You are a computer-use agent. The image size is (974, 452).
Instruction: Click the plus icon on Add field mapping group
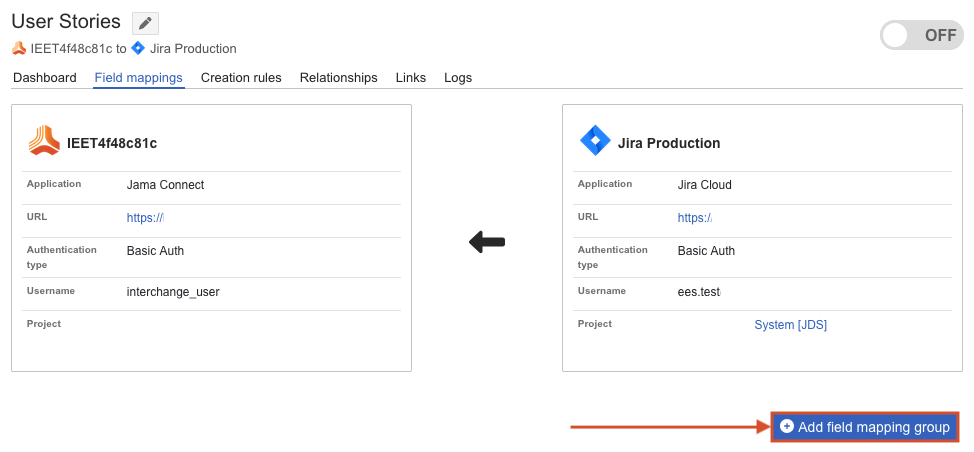pyautogui.click(x=787, y=427)
